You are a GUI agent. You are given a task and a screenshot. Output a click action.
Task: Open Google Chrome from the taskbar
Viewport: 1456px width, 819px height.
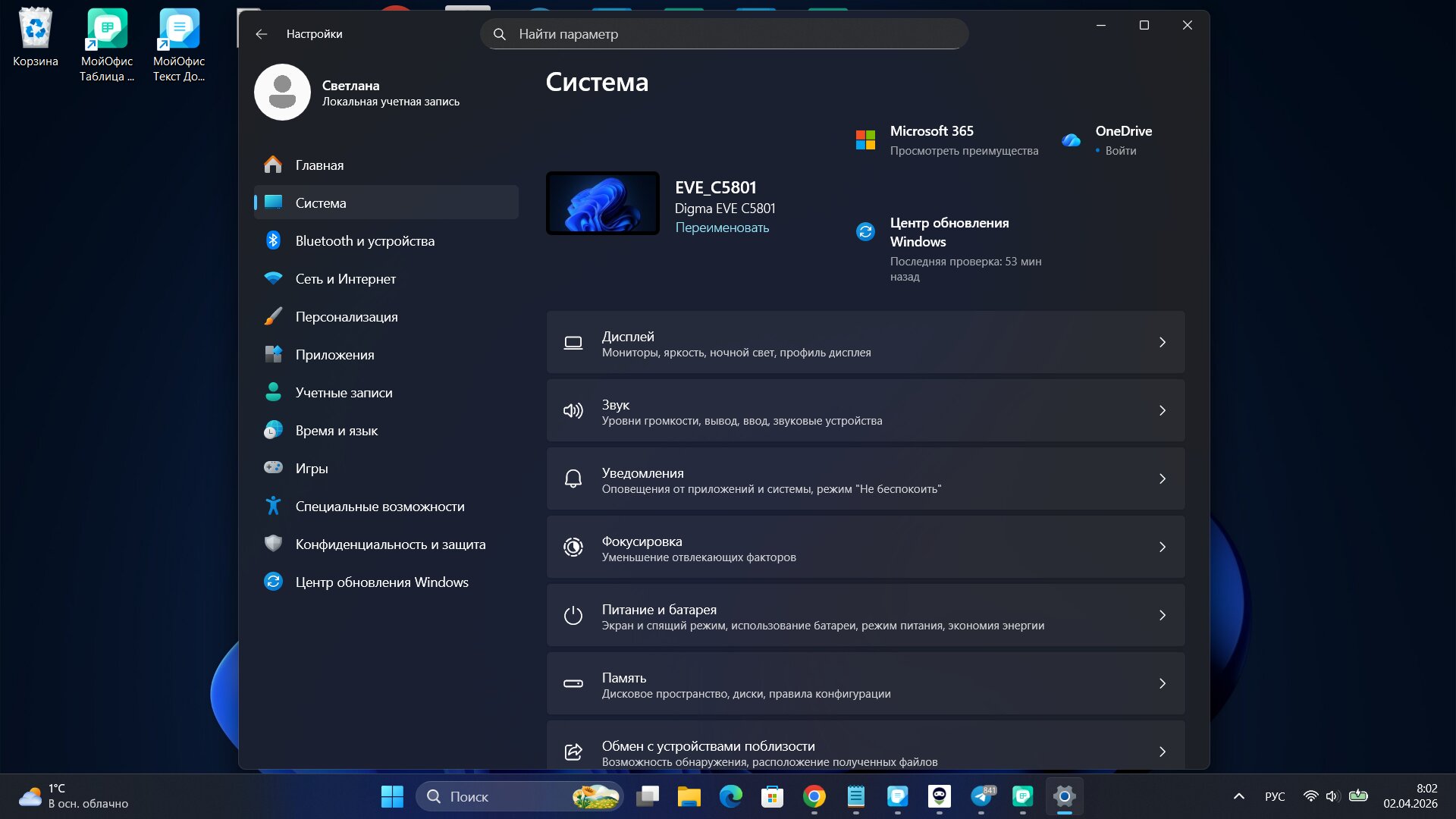[814, 796]
